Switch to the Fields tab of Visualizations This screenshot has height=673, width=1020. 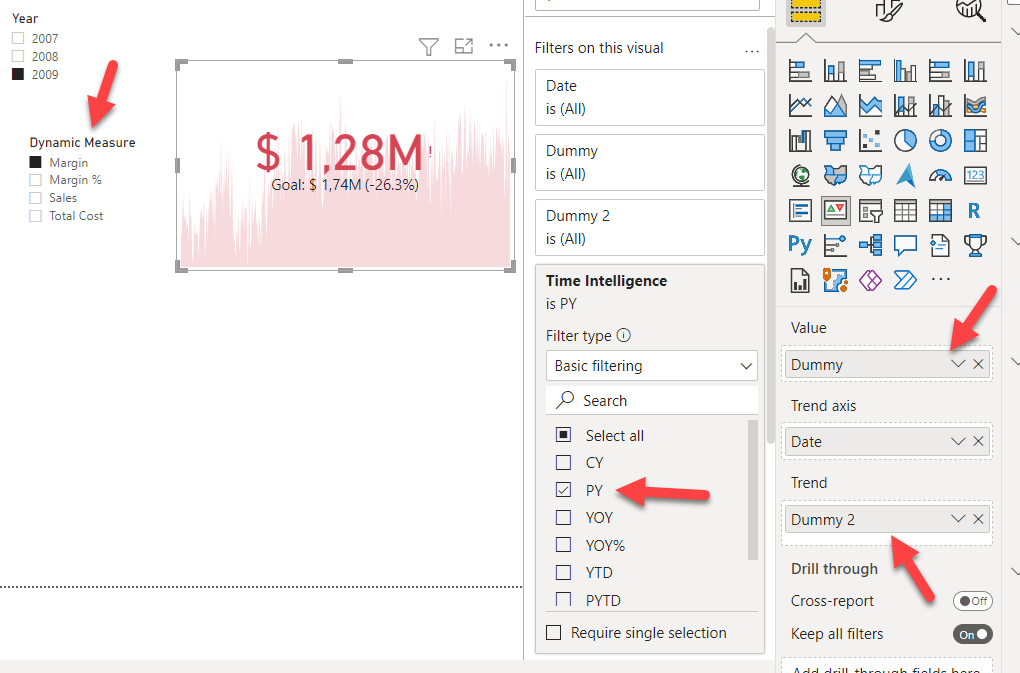(805, 12)
